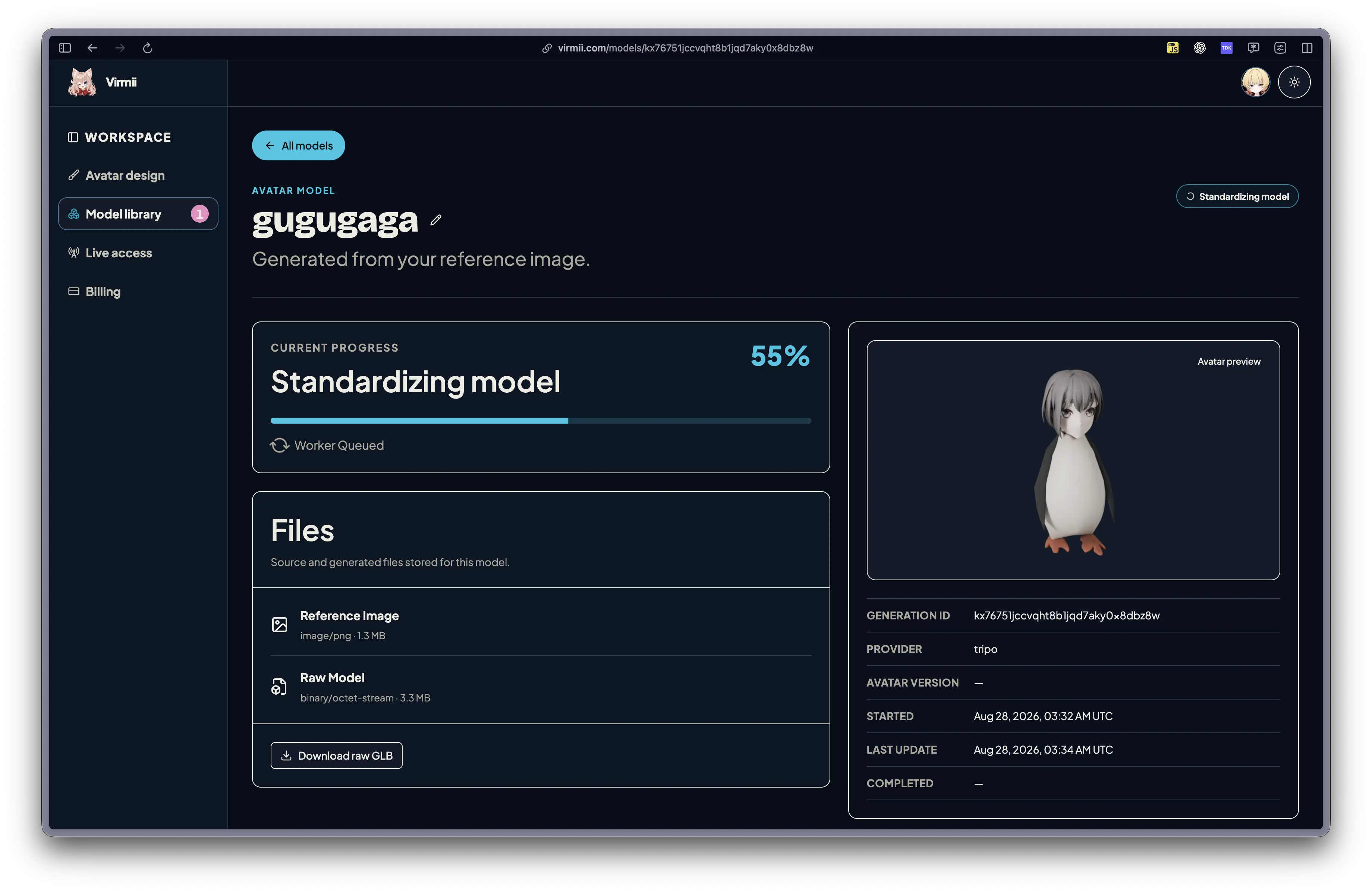The height and width of the screenshot is (892, 1372).
Task: Open the ChatGPT extension icon
Action: [1200, 48]
